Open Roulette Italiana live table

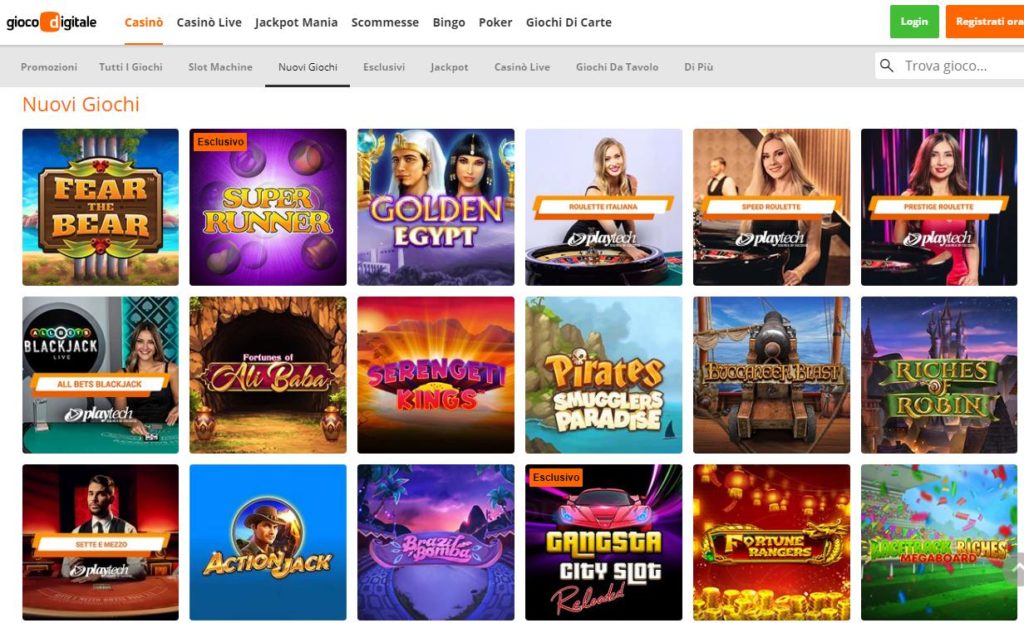[603, 207]
